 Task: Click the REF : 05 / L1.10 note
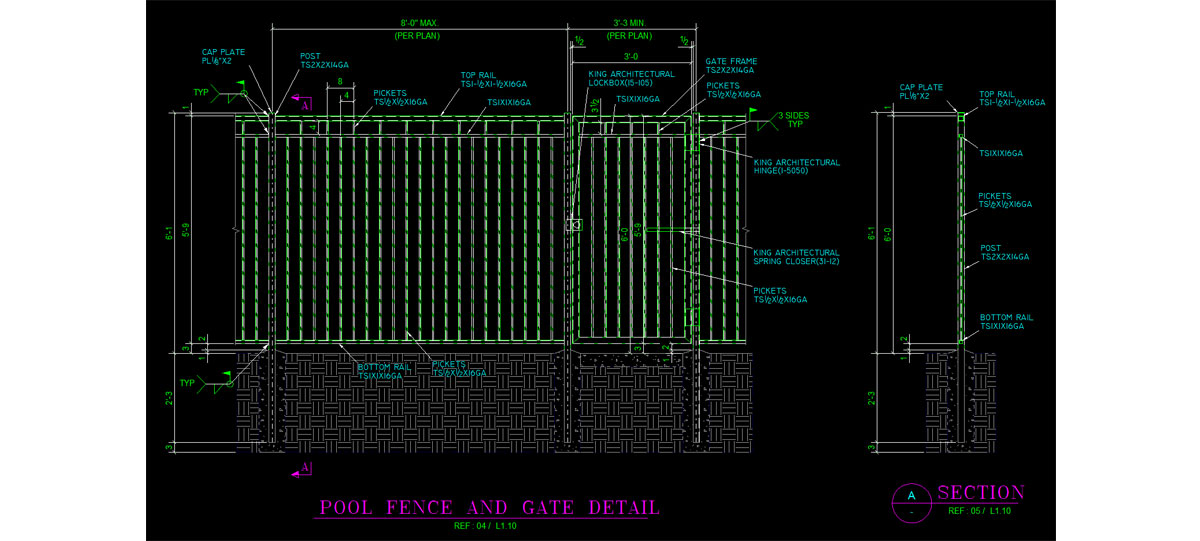pyautogui.click(x=981, y=511)
